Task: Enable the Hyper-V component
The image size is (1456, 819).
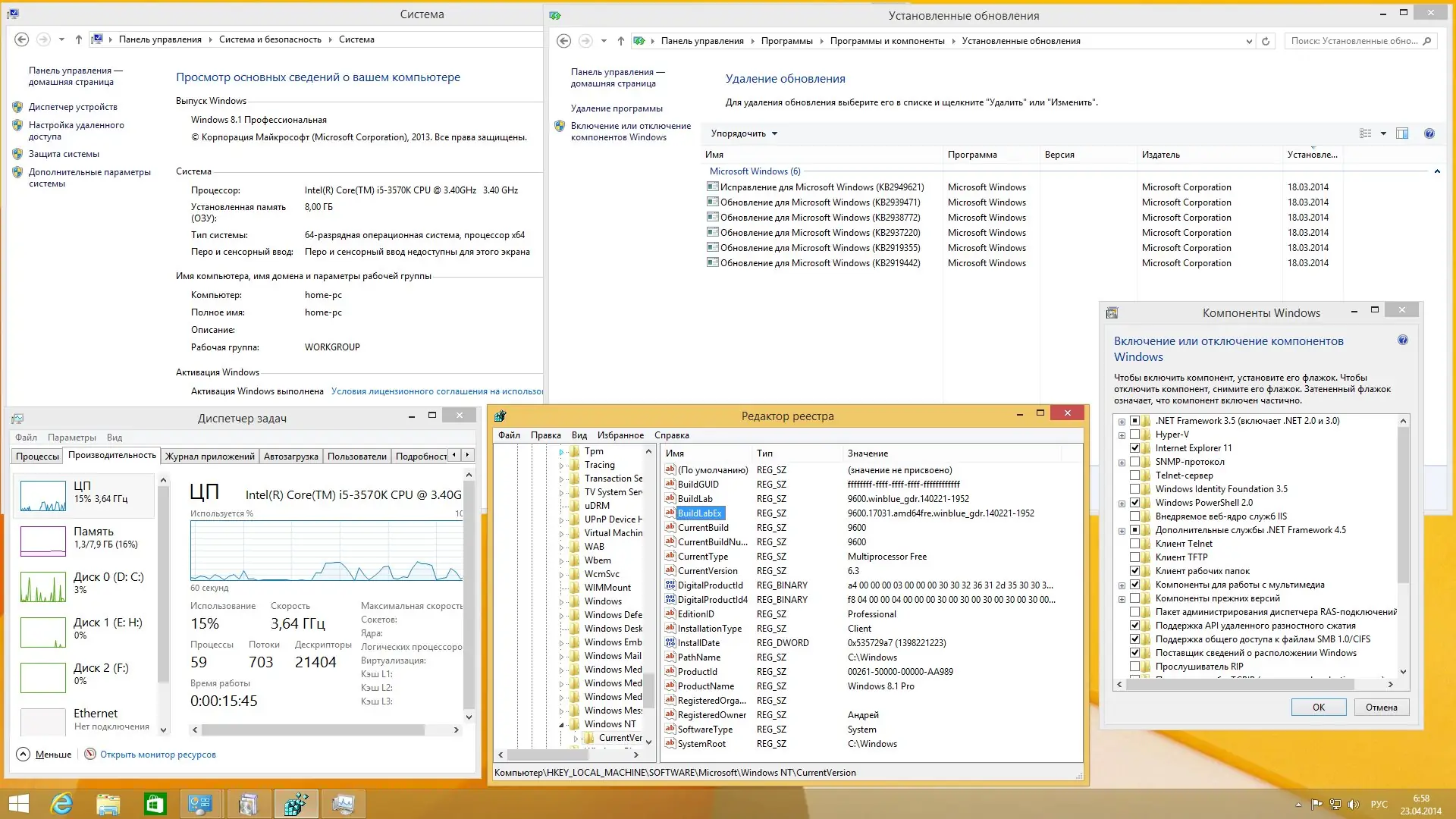Action: click(1136, 434)
